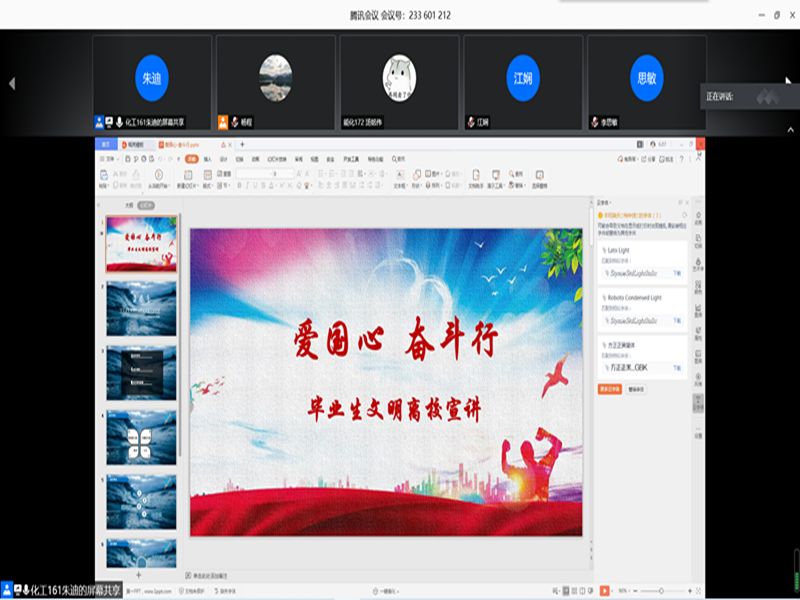The height and width of the screenshot is (600, 800).
Task: Add new slide with plus icon
Action: [138, 576]
